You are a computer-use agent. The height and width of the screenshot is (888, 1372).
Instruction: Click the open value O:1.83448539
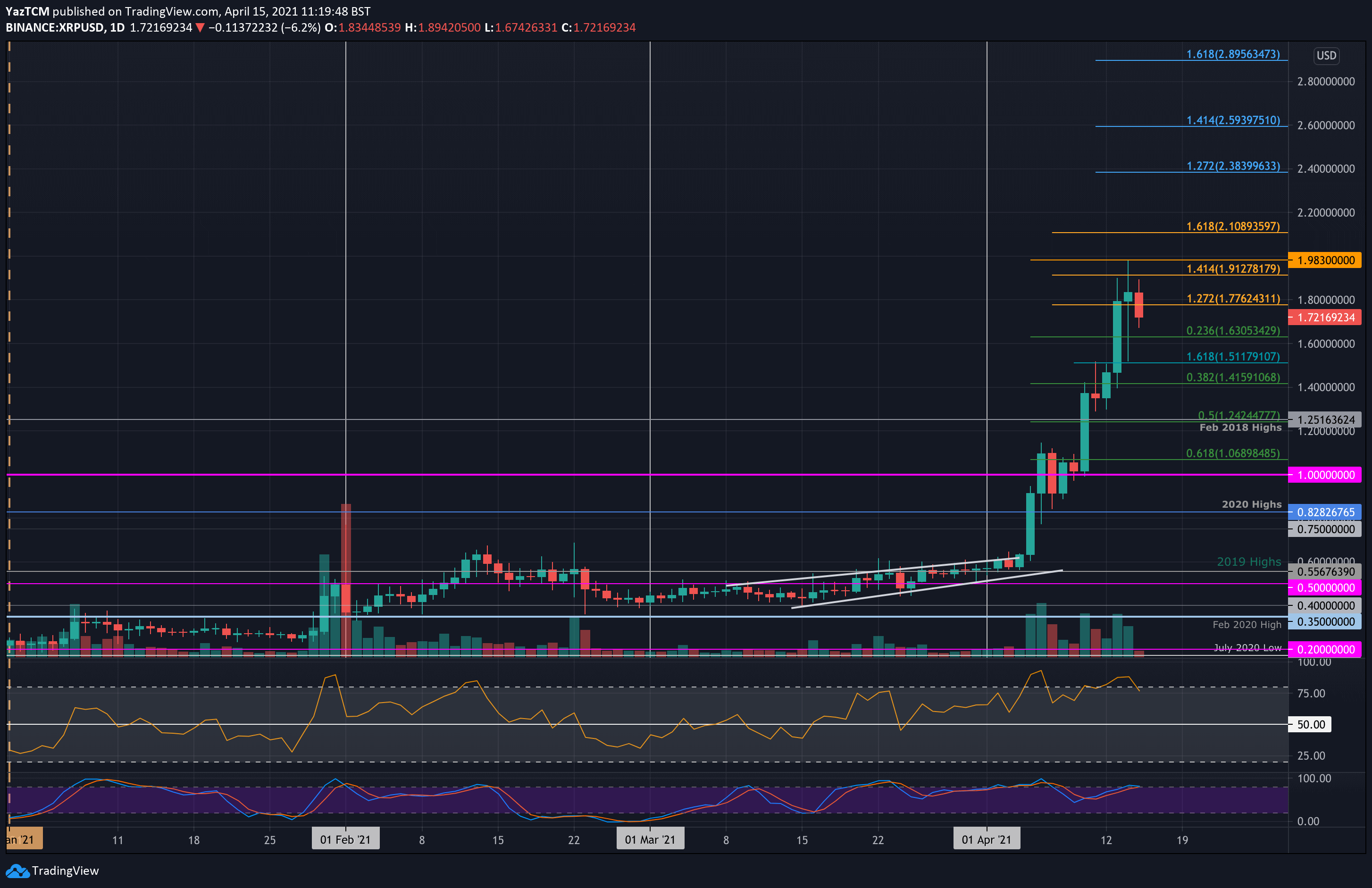click(363, 28)
